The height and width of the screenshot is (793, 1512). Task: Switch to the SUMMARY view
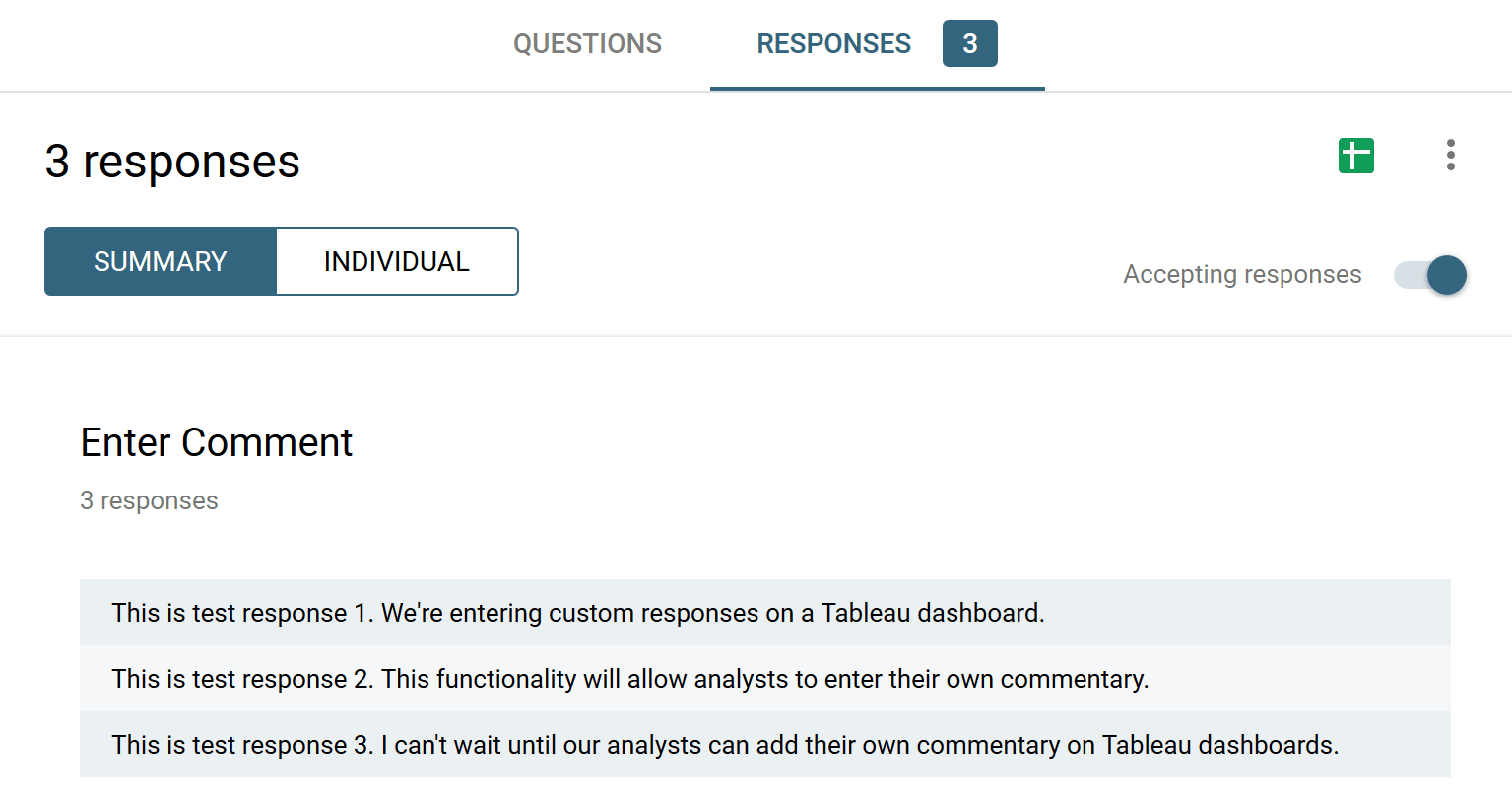click(x=161, y=261)
